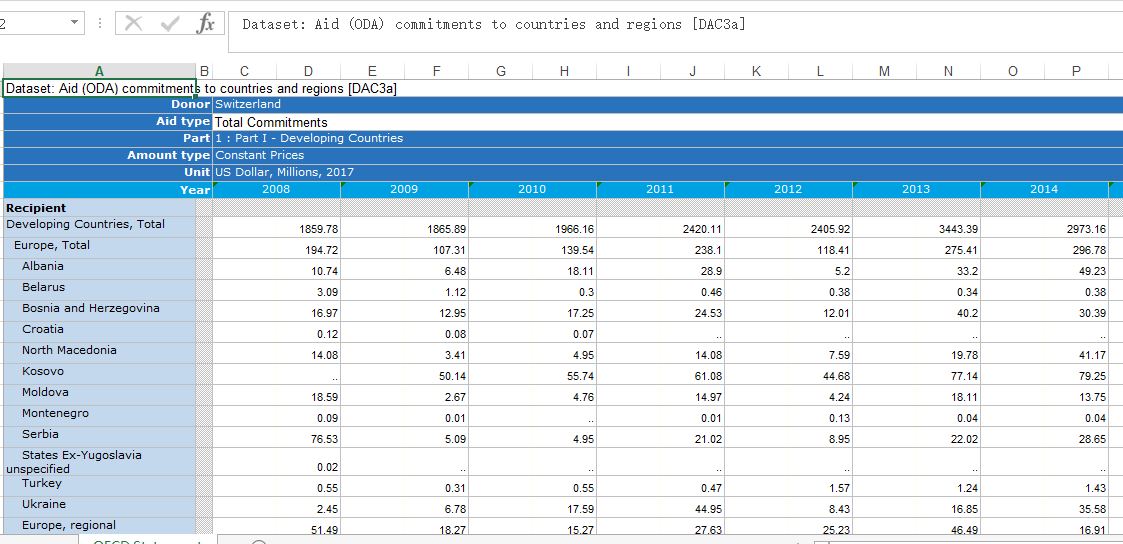This screenshot has width=1123, height=544.
Task: Click the Donor label cell
Action: [x=107, y=105]
